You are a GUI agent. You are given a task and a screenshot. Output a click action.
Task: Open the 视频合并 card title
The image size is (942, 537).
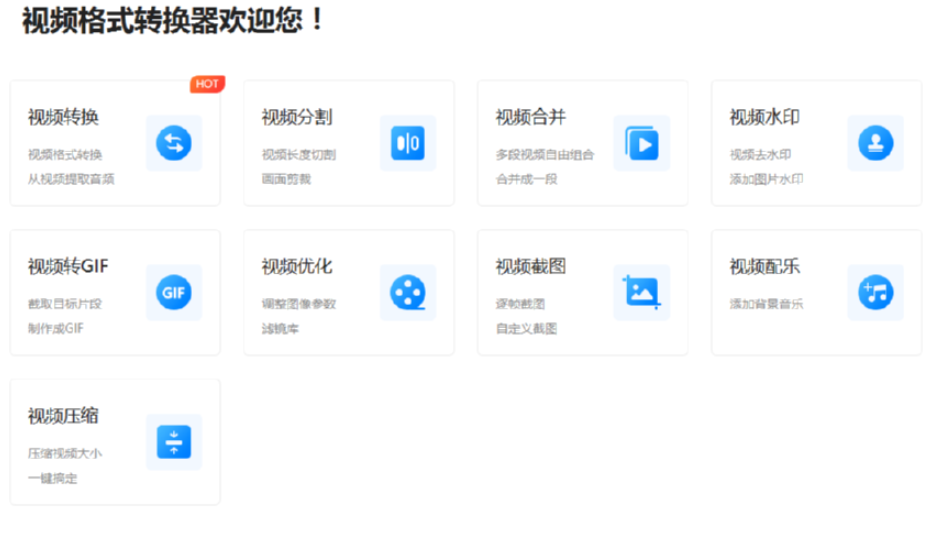coord(530,117)
